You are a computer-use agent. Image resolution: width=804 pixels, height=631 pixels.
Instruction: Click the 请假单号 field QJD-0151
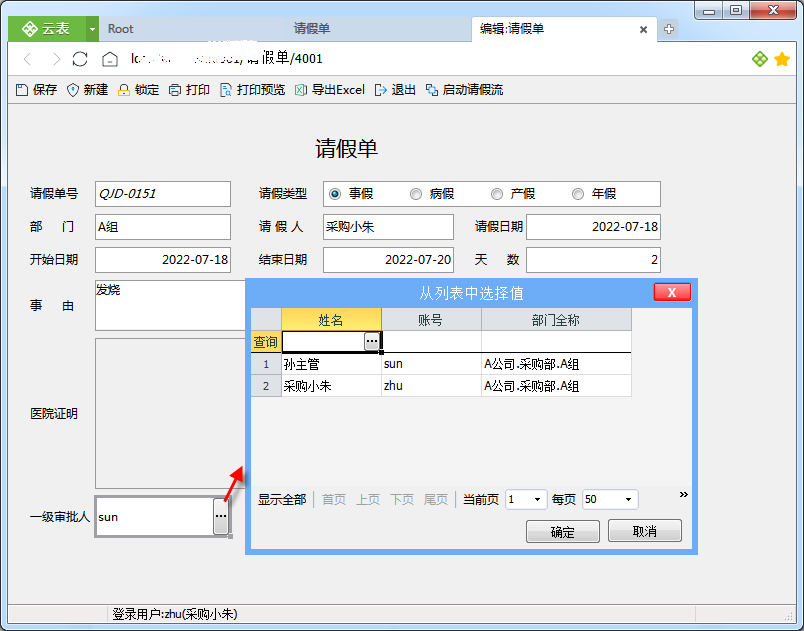(163, 194)
